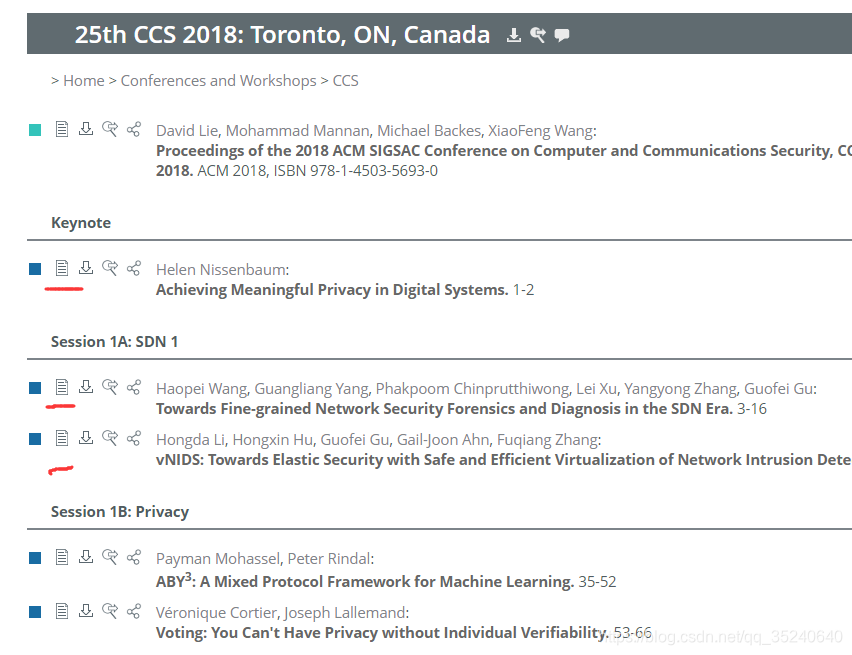Click share icon for Proceedings entry
Image resolution: width=852 pixels, height=655 pixels.
pyautogui.click(x=134, y=129)
